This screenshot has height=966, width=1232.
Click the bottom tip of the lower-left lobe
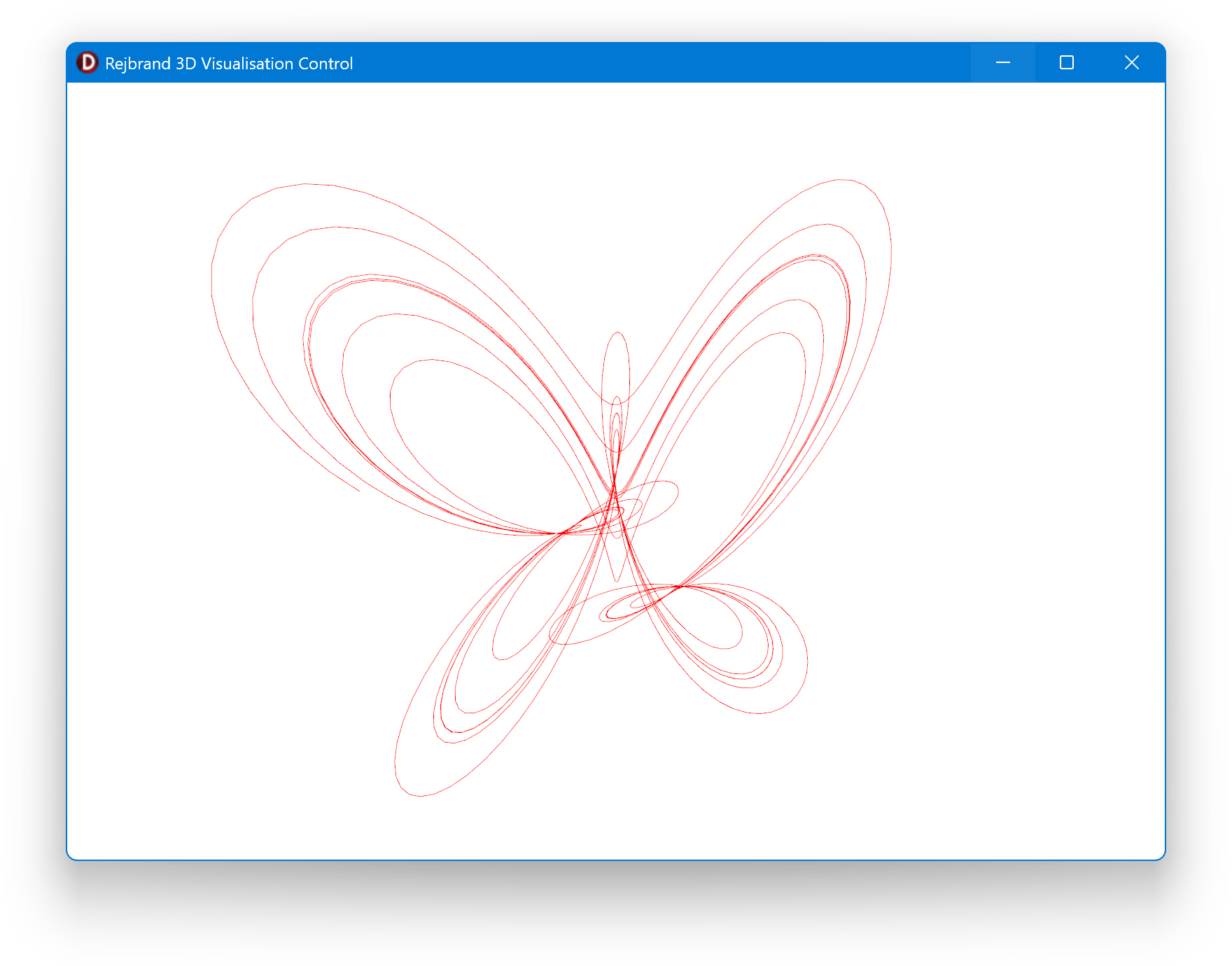tap(419, 796)
